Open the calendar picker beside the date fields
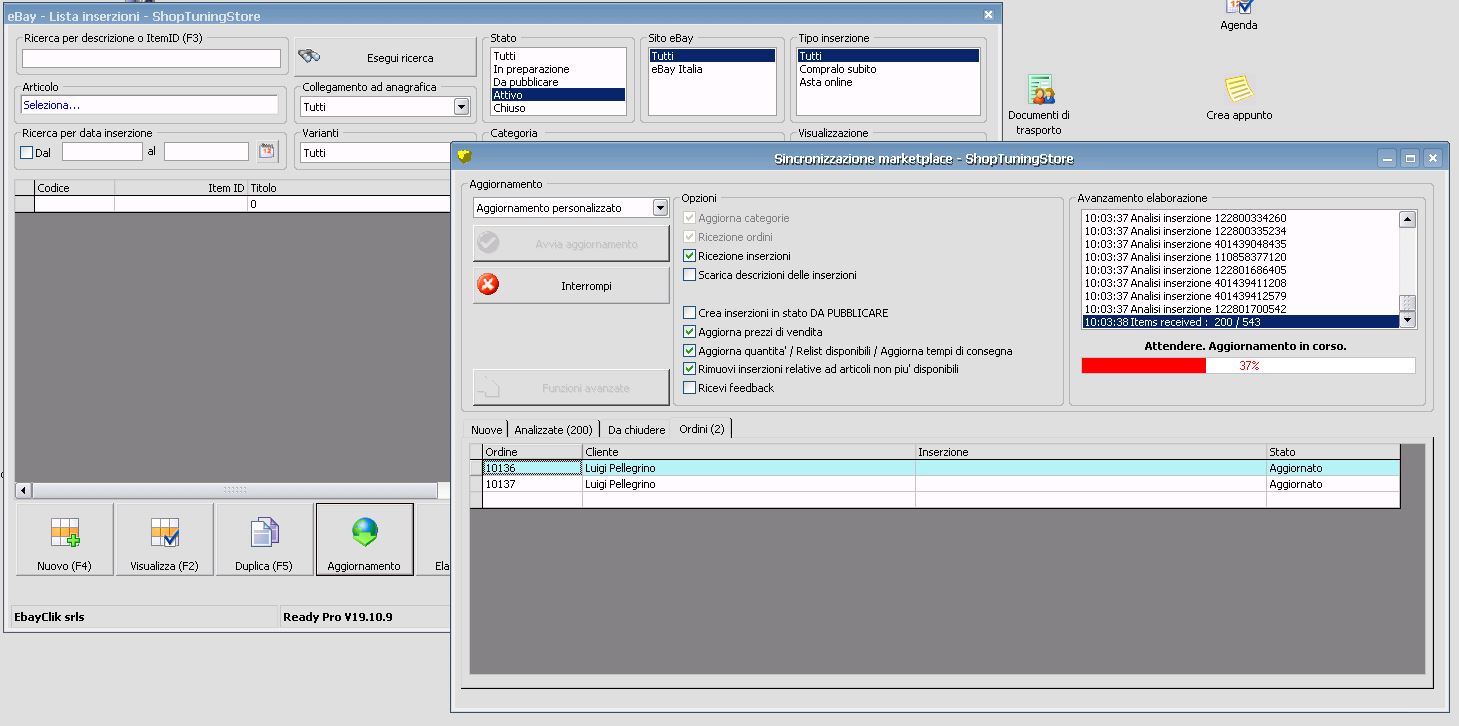The image size is (1459, 726). click(266, 152)
